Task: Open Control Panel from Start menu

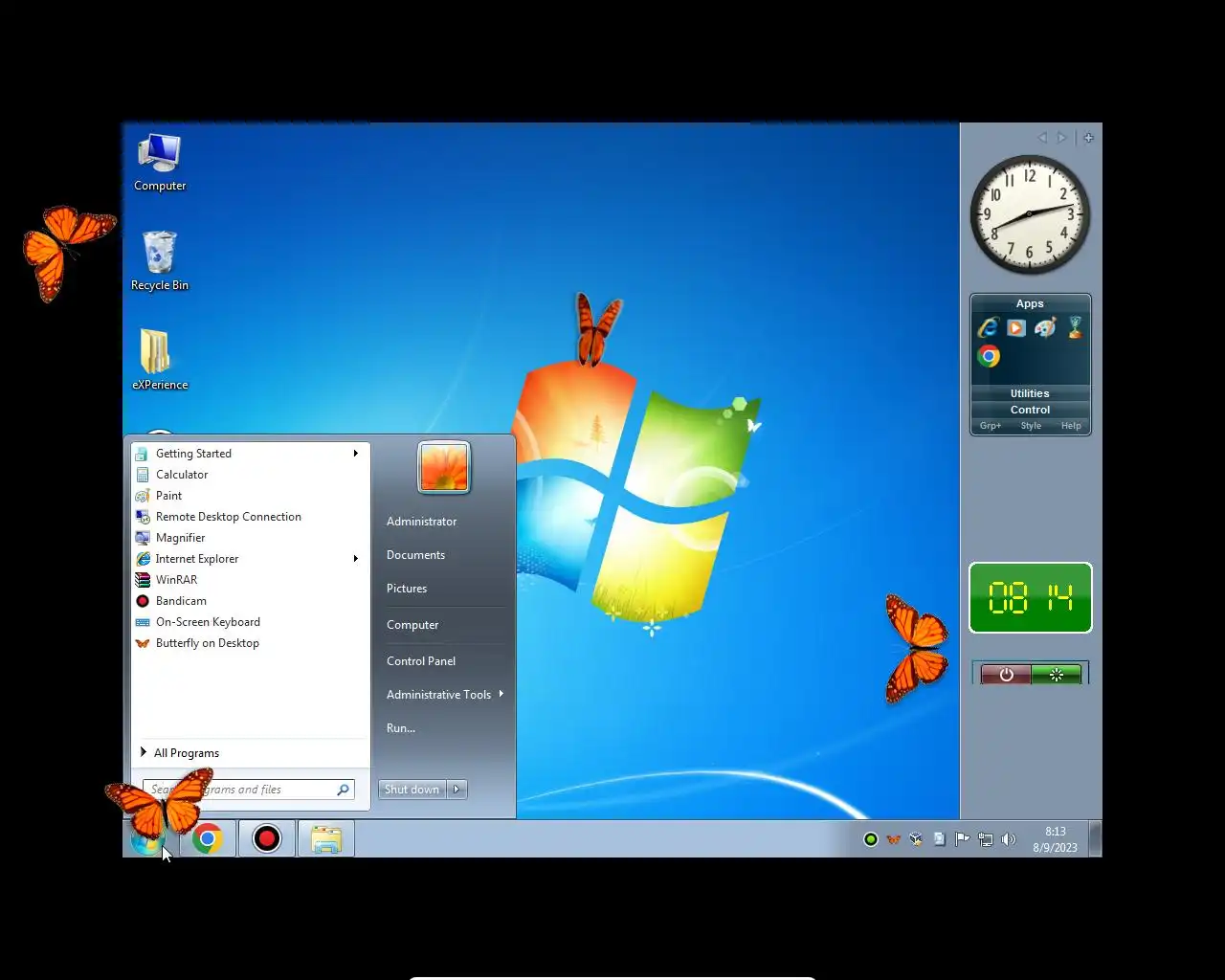Action: click(x=443, y=661)
